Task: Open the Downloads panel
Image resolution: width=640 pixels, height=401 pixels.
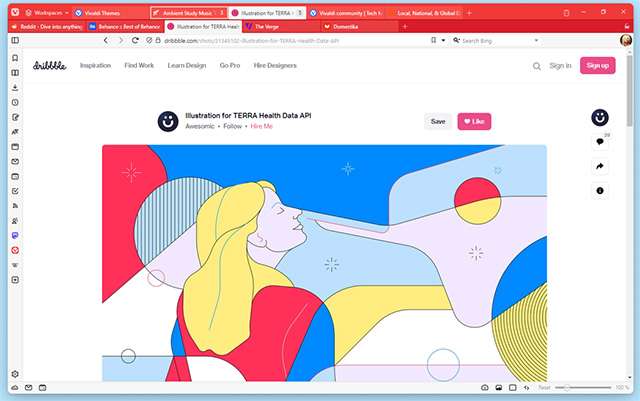Action: tap(15, 88)
